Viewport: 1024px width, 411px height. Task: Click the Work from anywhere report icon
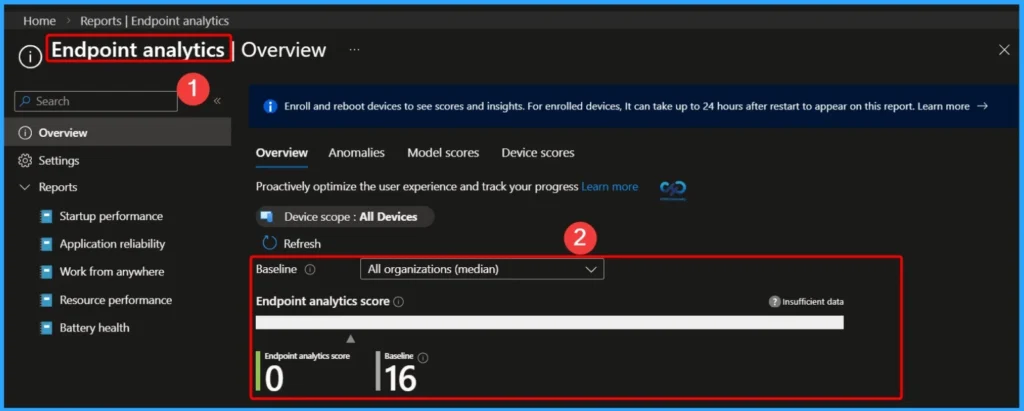(x=46, y=272)
